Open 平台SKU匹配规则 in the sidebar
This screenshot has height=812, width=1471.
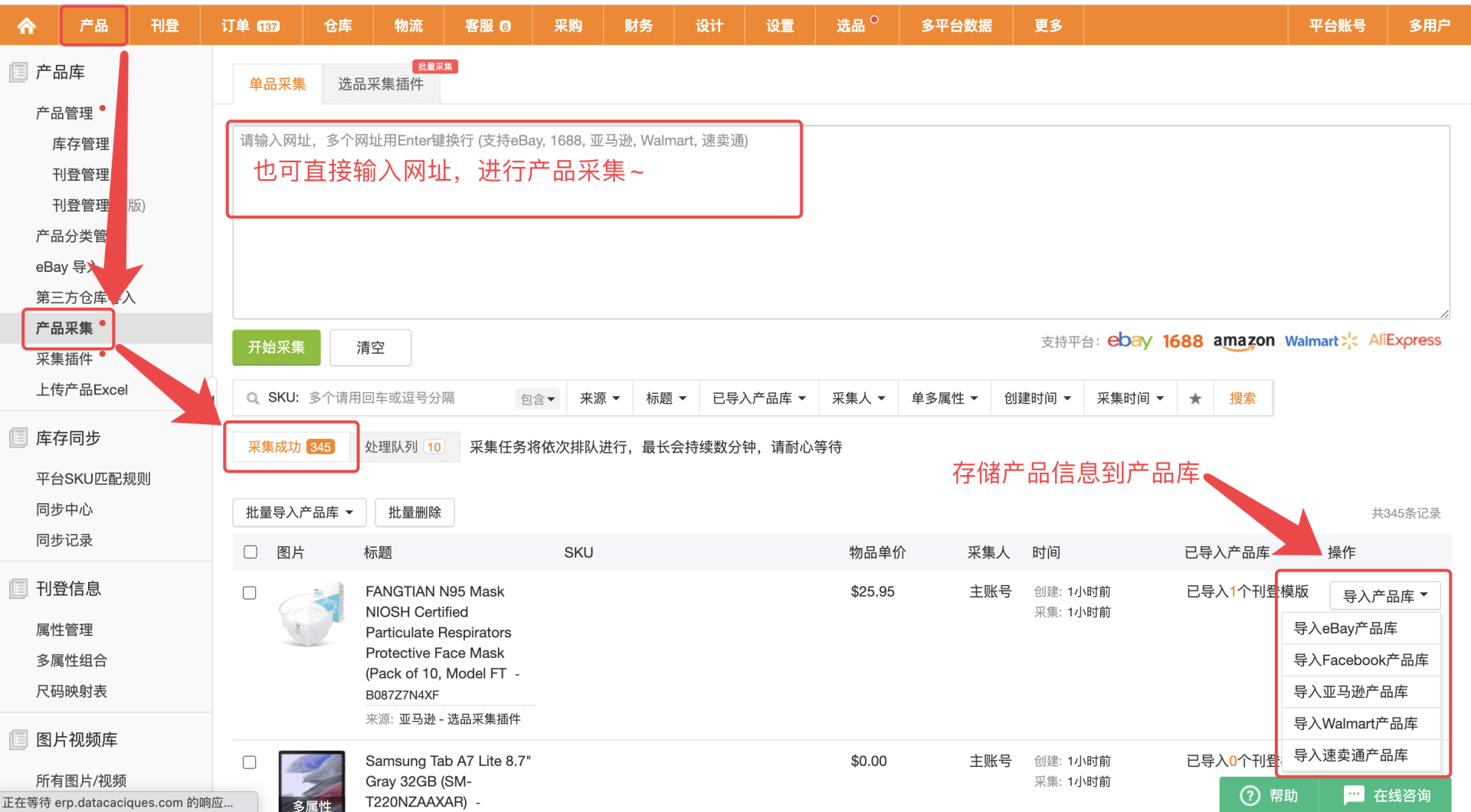pyautogui.click(x=93, y=479)
